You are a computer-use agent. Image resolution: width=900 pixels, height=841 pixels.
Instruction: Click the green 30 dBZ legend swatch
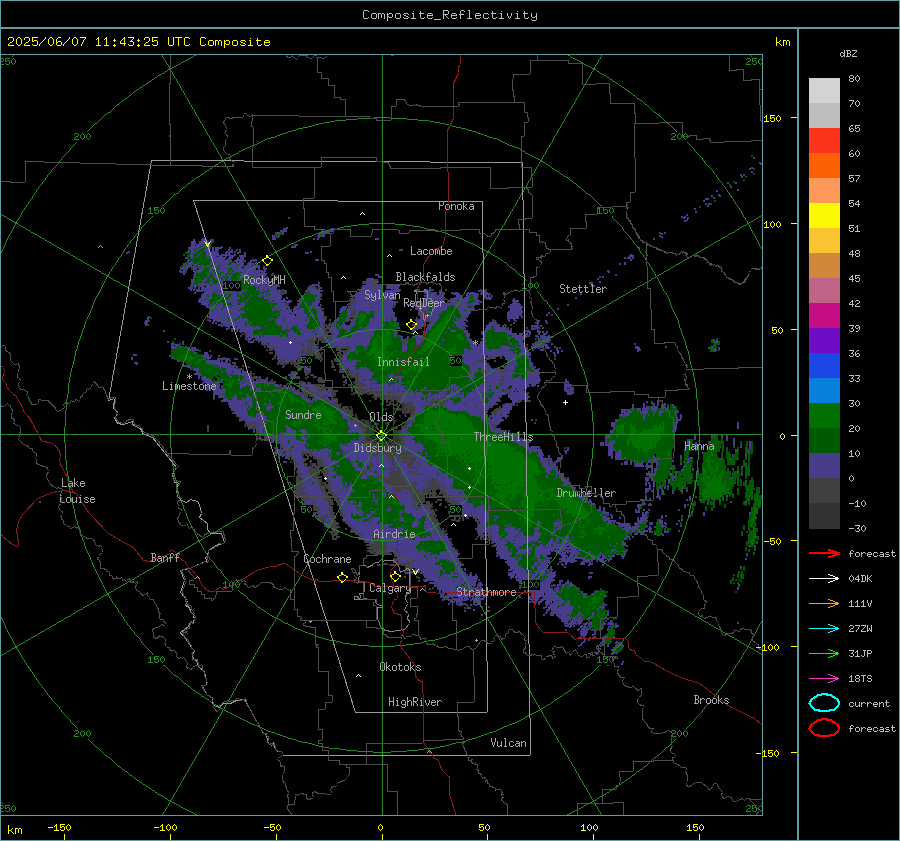coord(824,415)
